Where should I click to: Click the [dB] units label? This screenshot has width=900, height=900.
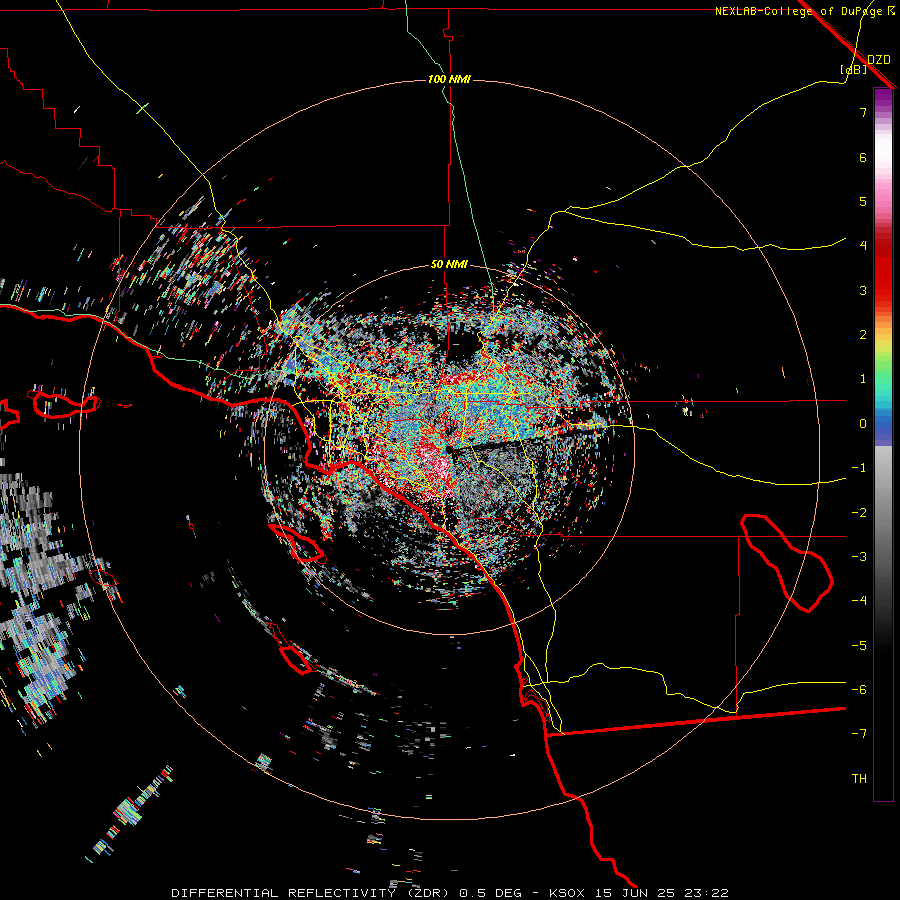point(854,69)
